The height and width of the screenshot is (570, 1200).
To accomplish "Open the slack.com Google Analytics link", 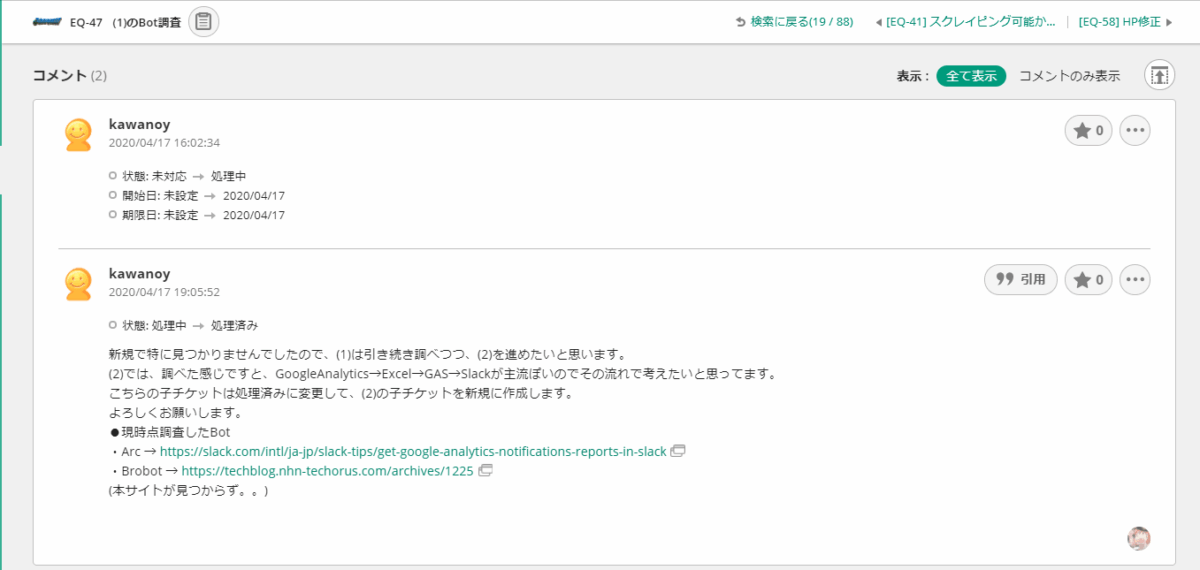I will [413, 451].
